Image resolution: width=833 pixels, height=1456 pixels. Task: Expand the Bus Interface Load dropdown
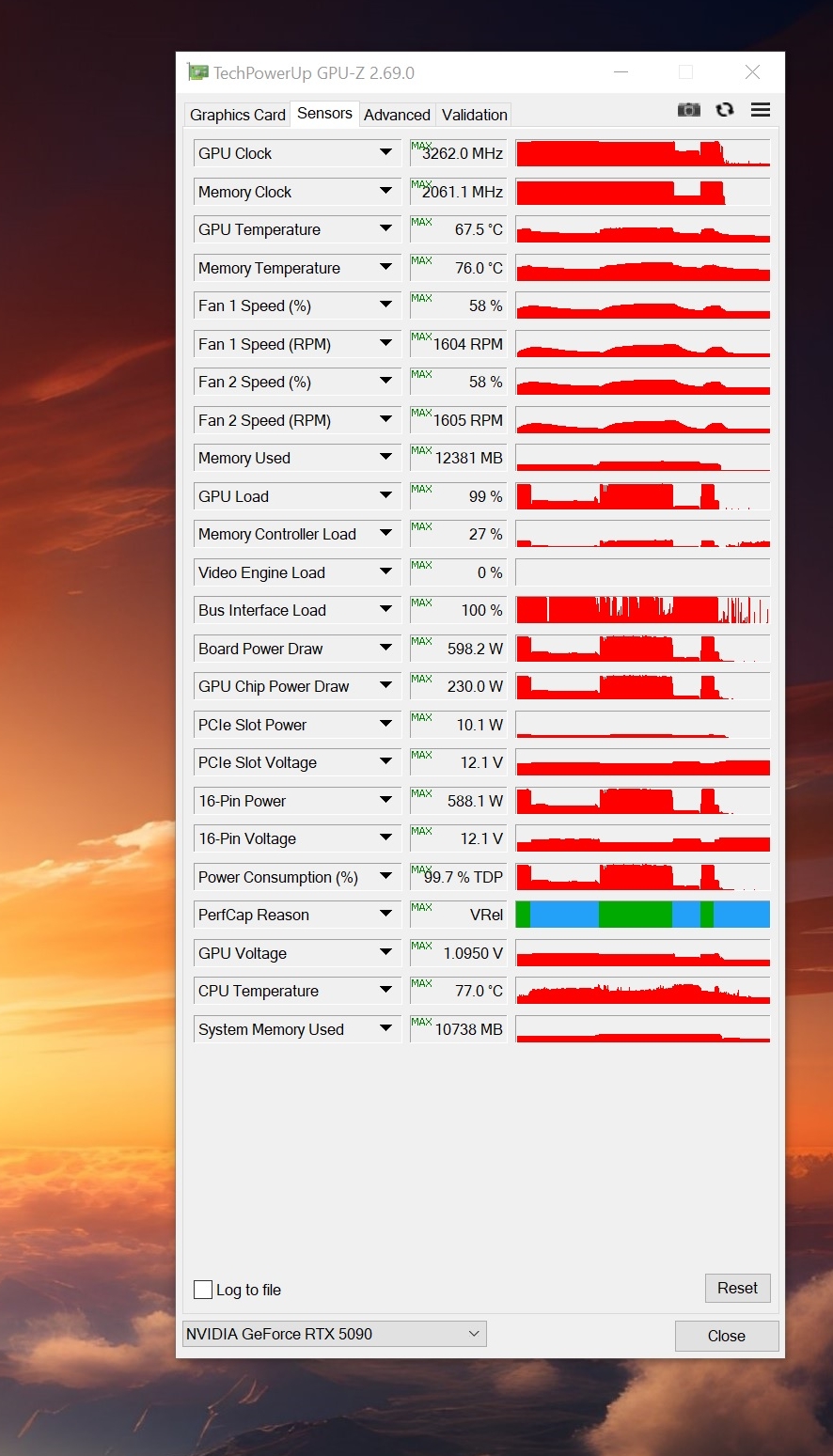click(385, 609)
